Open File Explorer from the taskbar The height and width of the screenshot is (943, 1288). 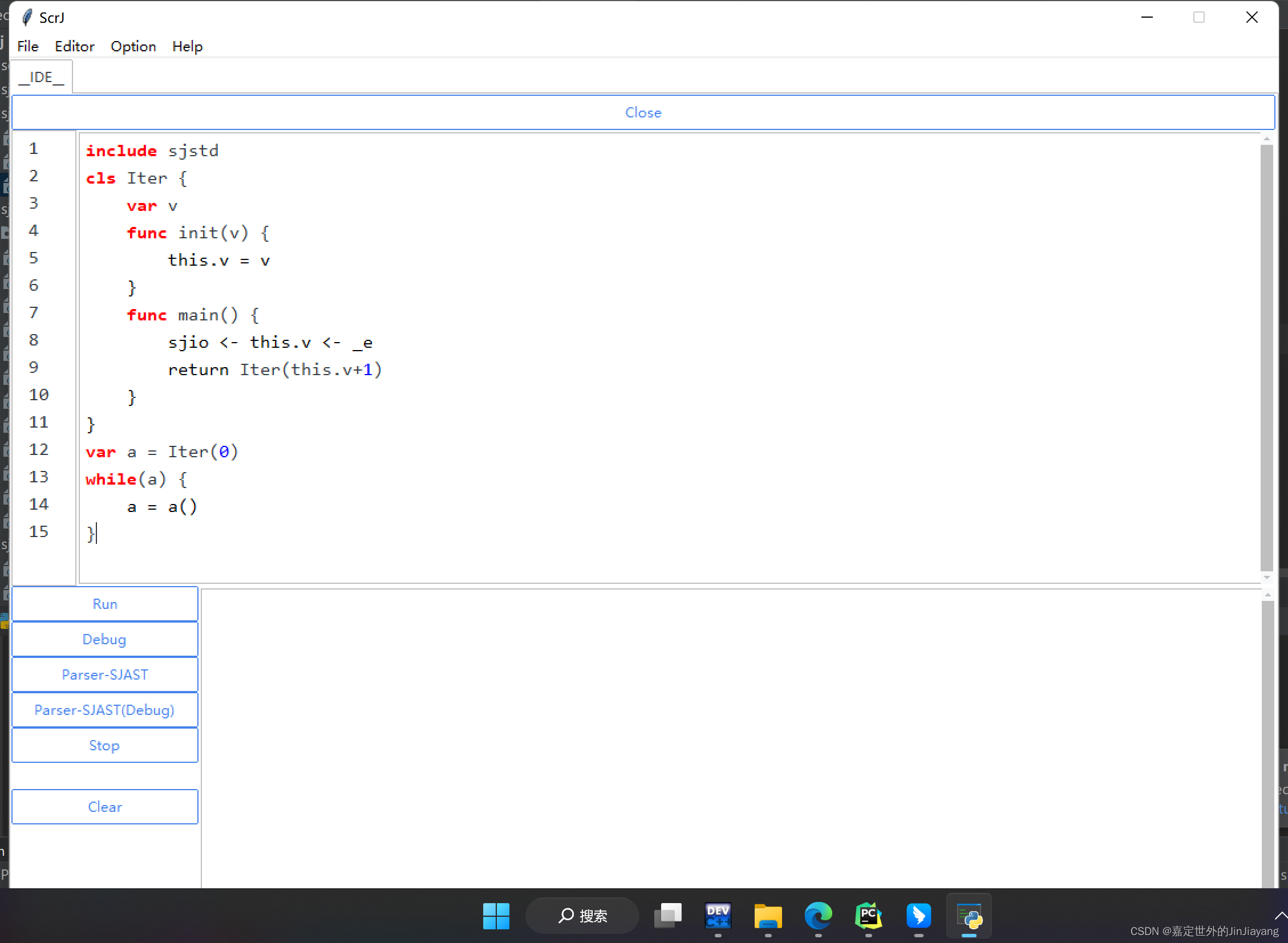pos(768,915)
